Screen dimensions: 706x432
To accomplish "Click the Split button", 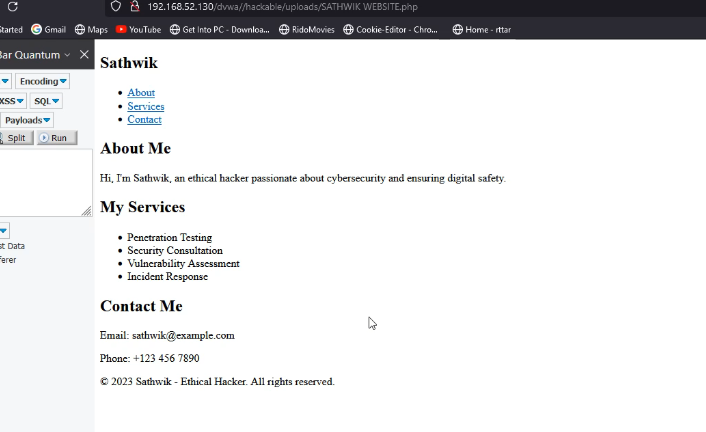I will pyautogui.click(x=16, y=138).
